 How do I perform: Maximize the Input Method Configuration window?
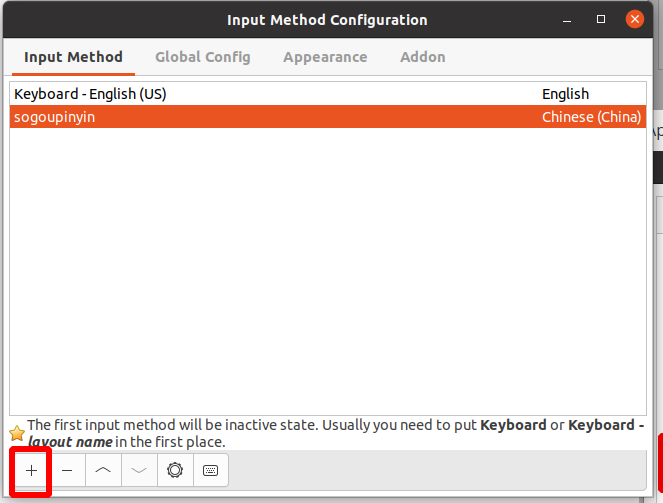601,19
